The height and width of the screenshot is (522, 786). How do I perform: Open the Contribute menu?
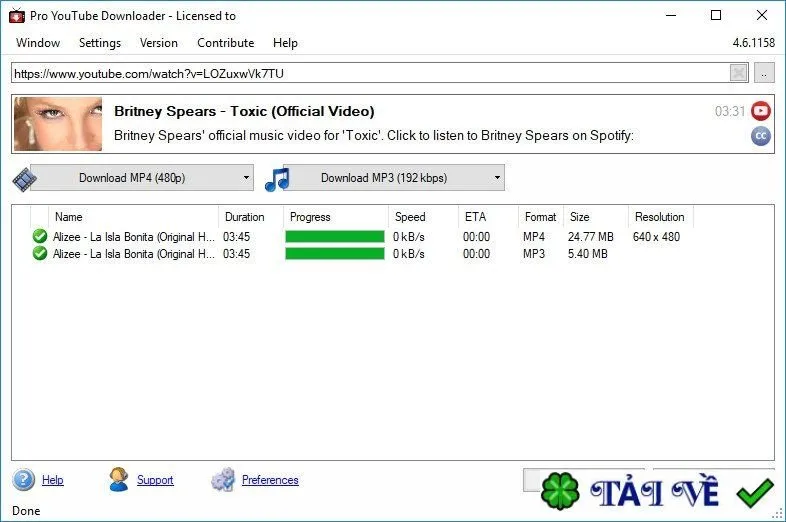226,43
